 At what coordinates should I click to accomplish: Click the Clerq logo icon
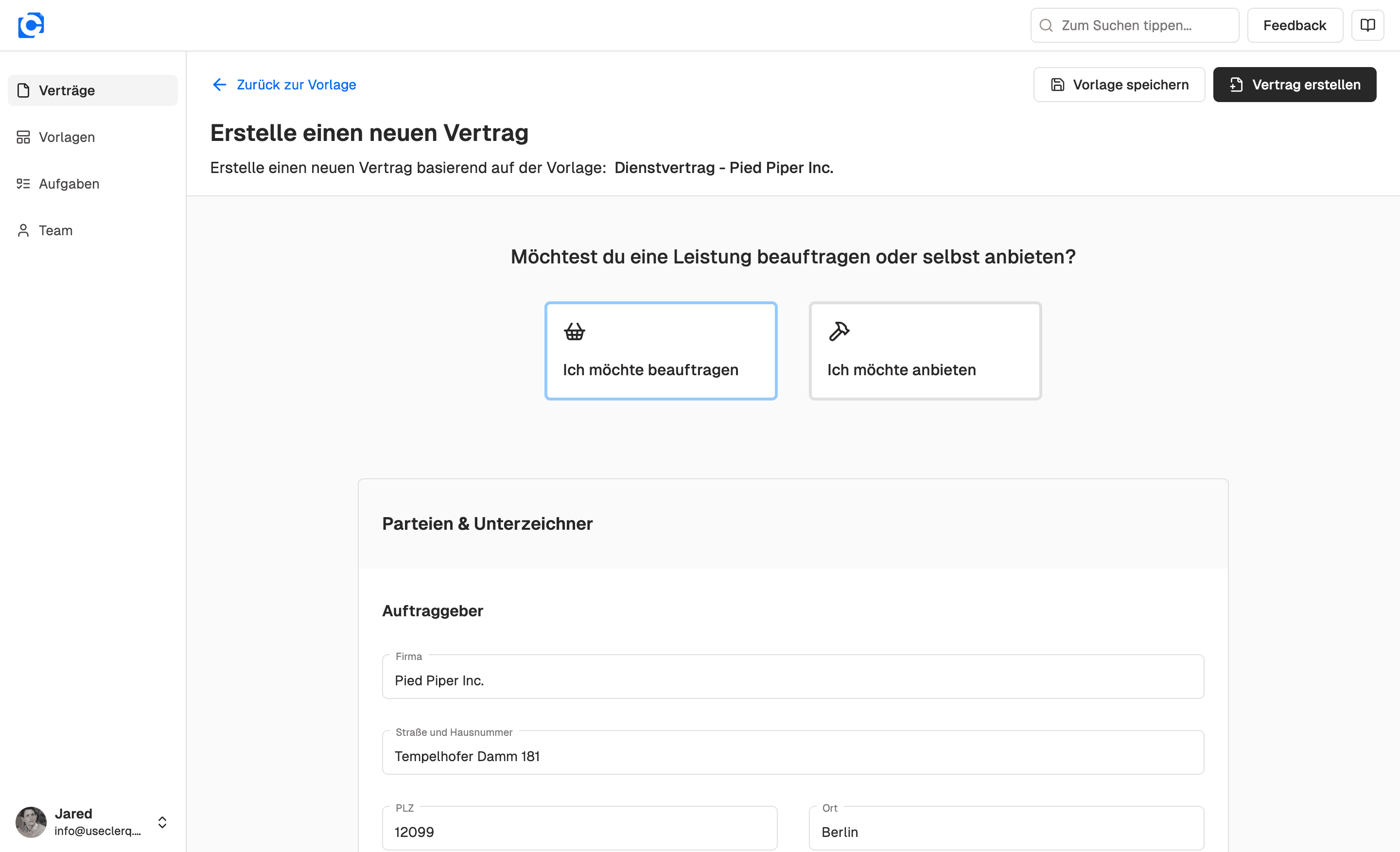pyautogui.click(x=31, y=25)
